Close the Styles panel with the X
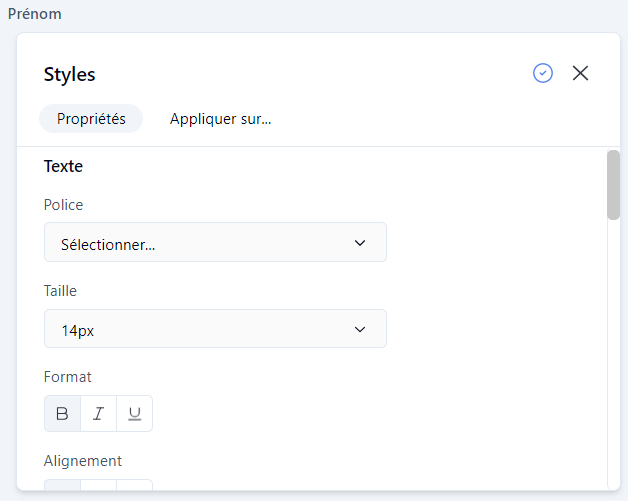Image resolution: width=628 pixels, height=501 pixels. [580, 73]
